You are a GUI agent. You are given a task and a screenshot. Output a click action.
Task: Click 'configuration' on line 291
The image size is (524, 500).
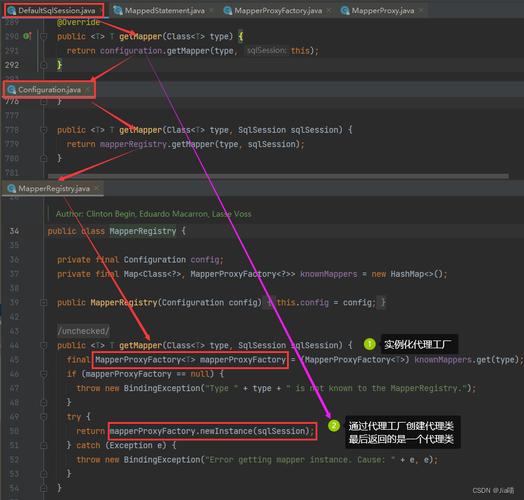point(131,51)
